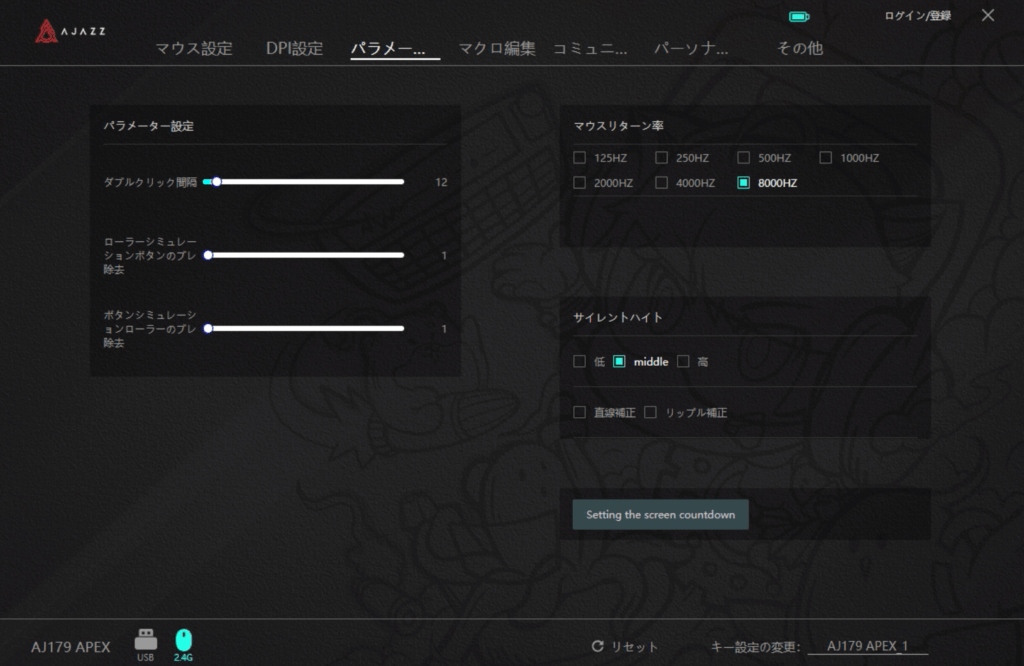Click the battery status icon
The height and width of the screenshot is (666, 1024).
[x=798, y=17]
